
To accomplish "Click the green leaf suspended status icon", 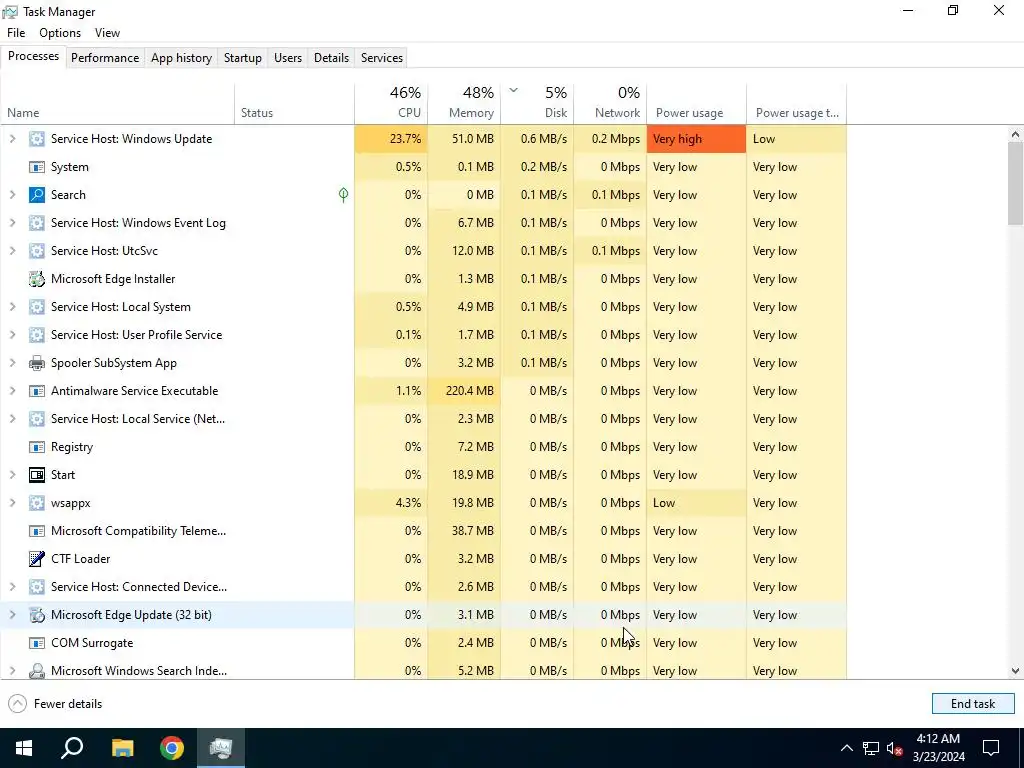I will tap(344, 195).
